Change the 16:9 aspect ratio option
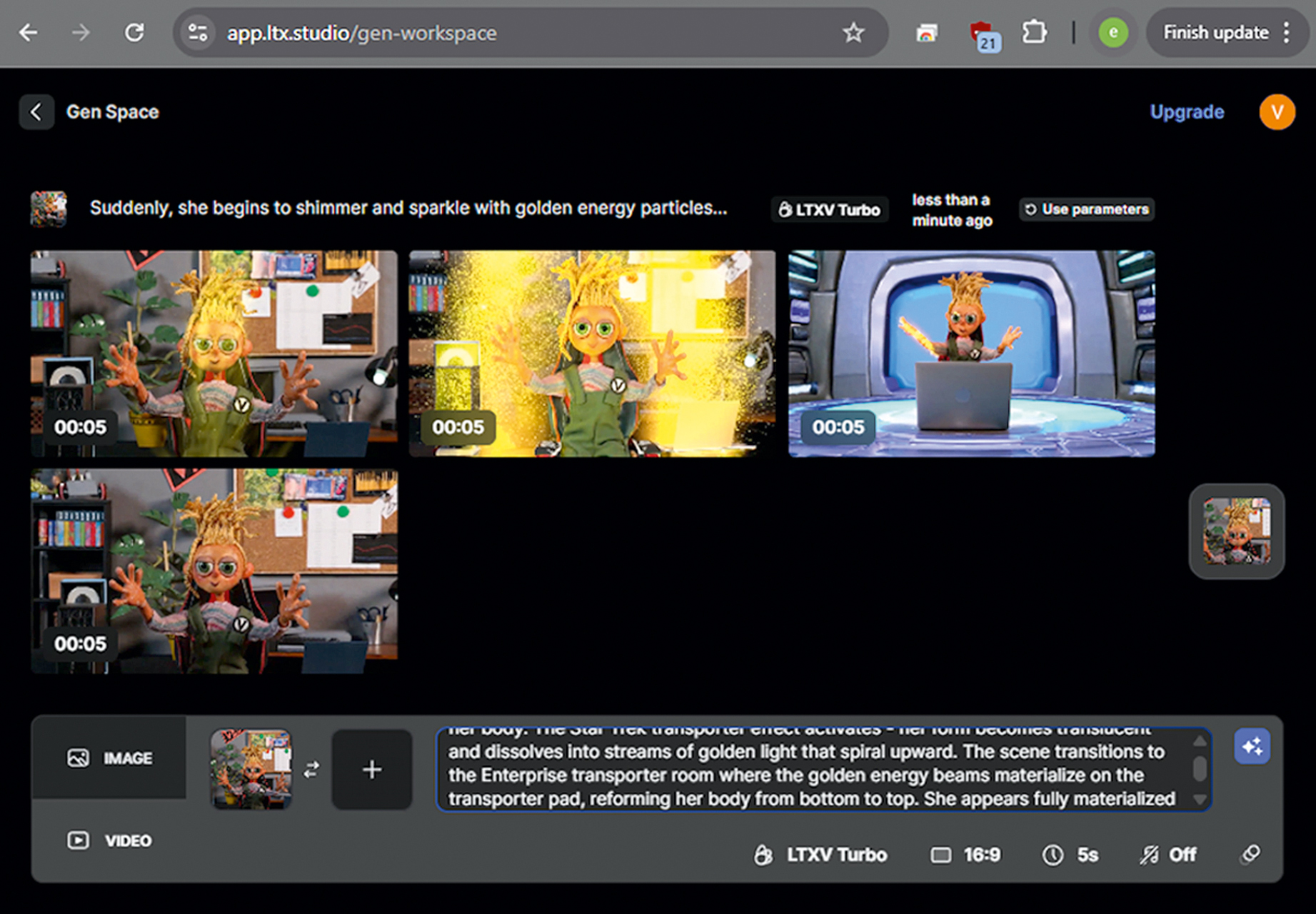This screenshot has height=914, width=1316. 966,855
